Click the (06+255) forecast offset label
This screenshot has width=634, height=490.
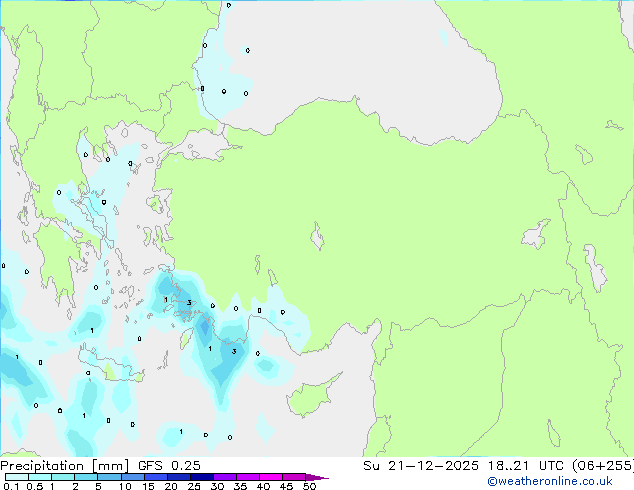pos(598,466)
